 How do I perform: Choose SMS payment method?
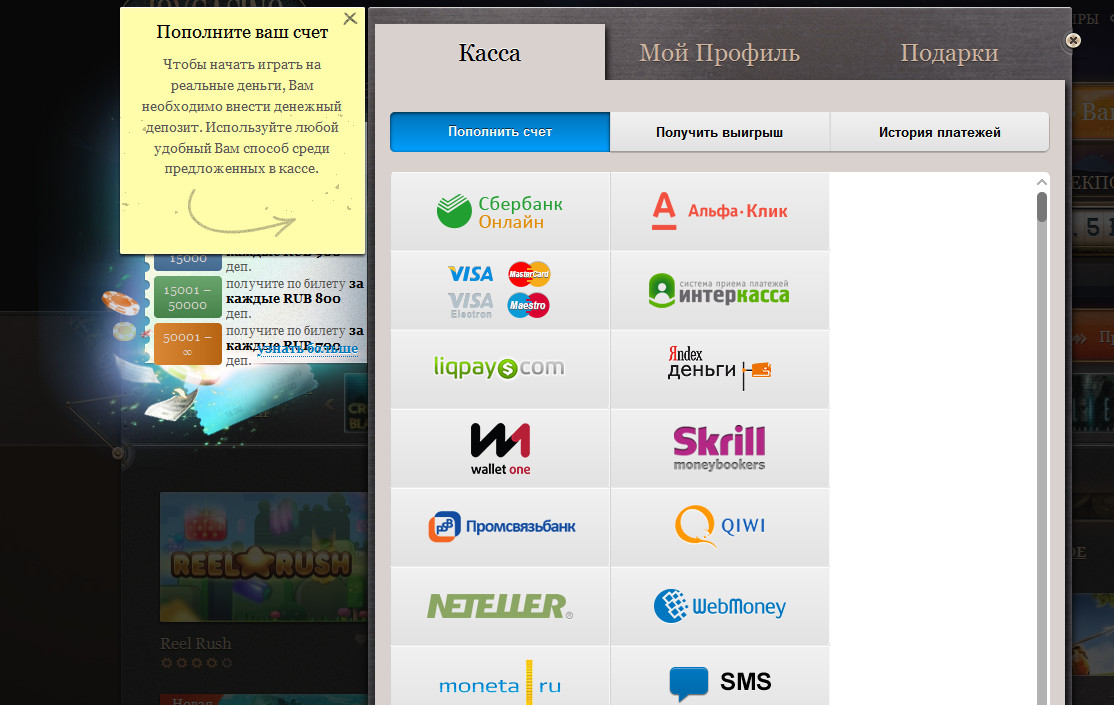coord(720,682)
